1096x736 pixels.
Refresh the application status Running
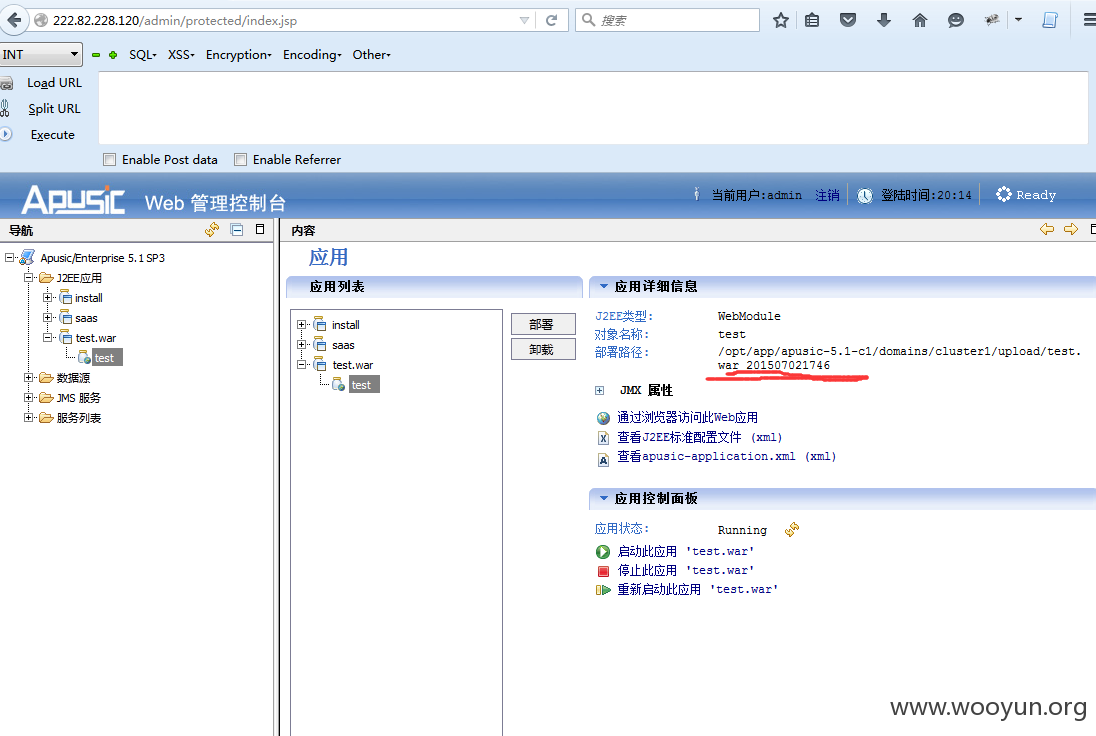(x=792, y=530)
